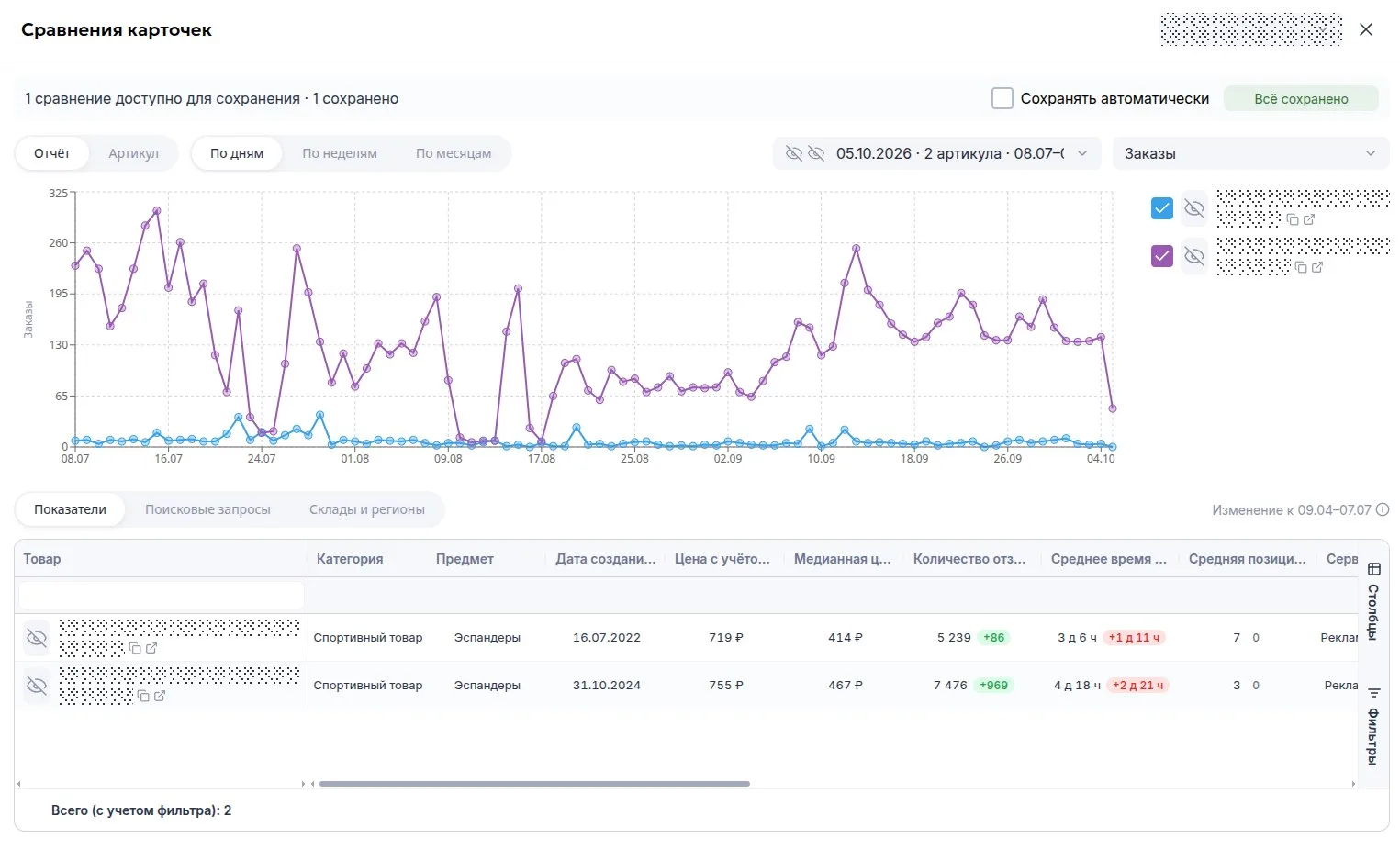Open the Заказы metric dropdown
Image resolution: width=1400 pixels, height=849 pixels.
coord(1250,153)
